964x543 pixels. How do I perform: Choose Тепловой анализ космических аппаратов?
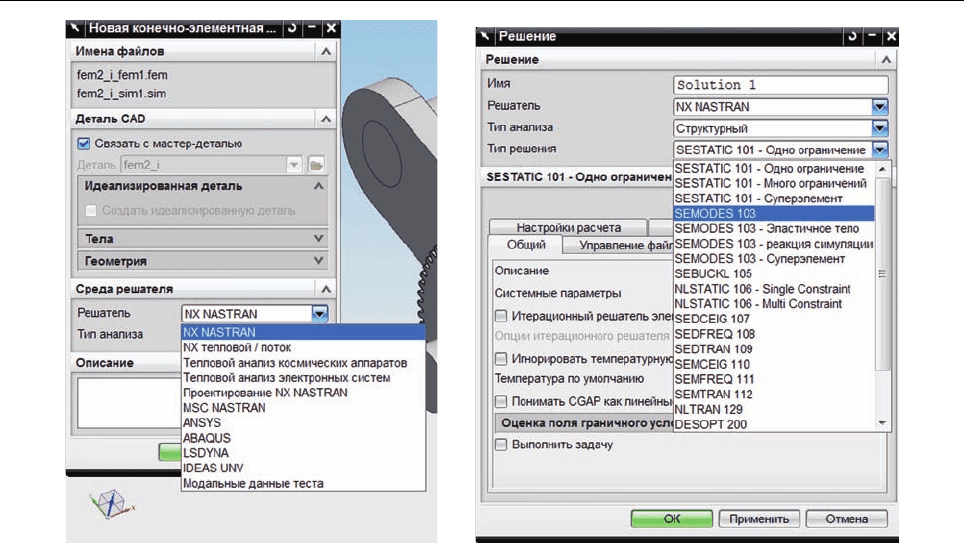pos(303,363)
